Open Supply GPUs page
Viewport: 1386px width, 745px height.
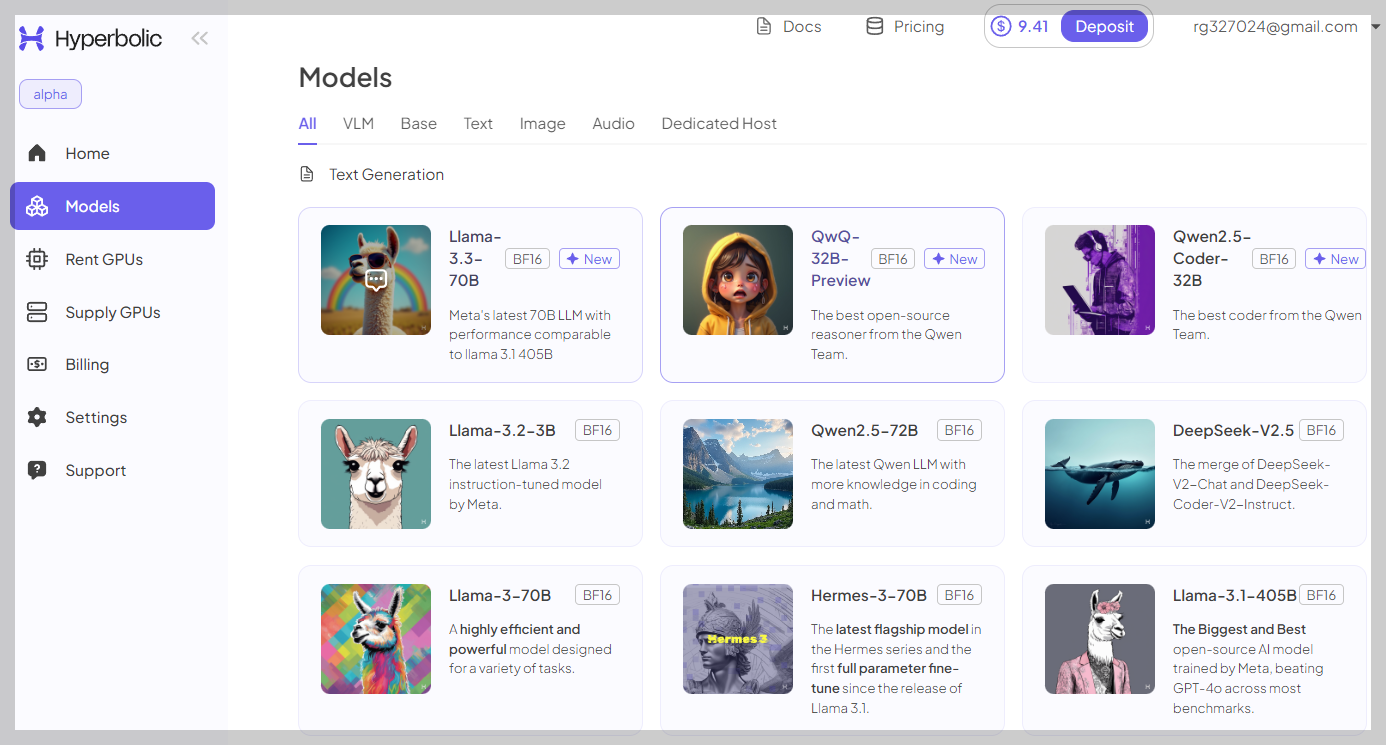[x=112, y=312]
